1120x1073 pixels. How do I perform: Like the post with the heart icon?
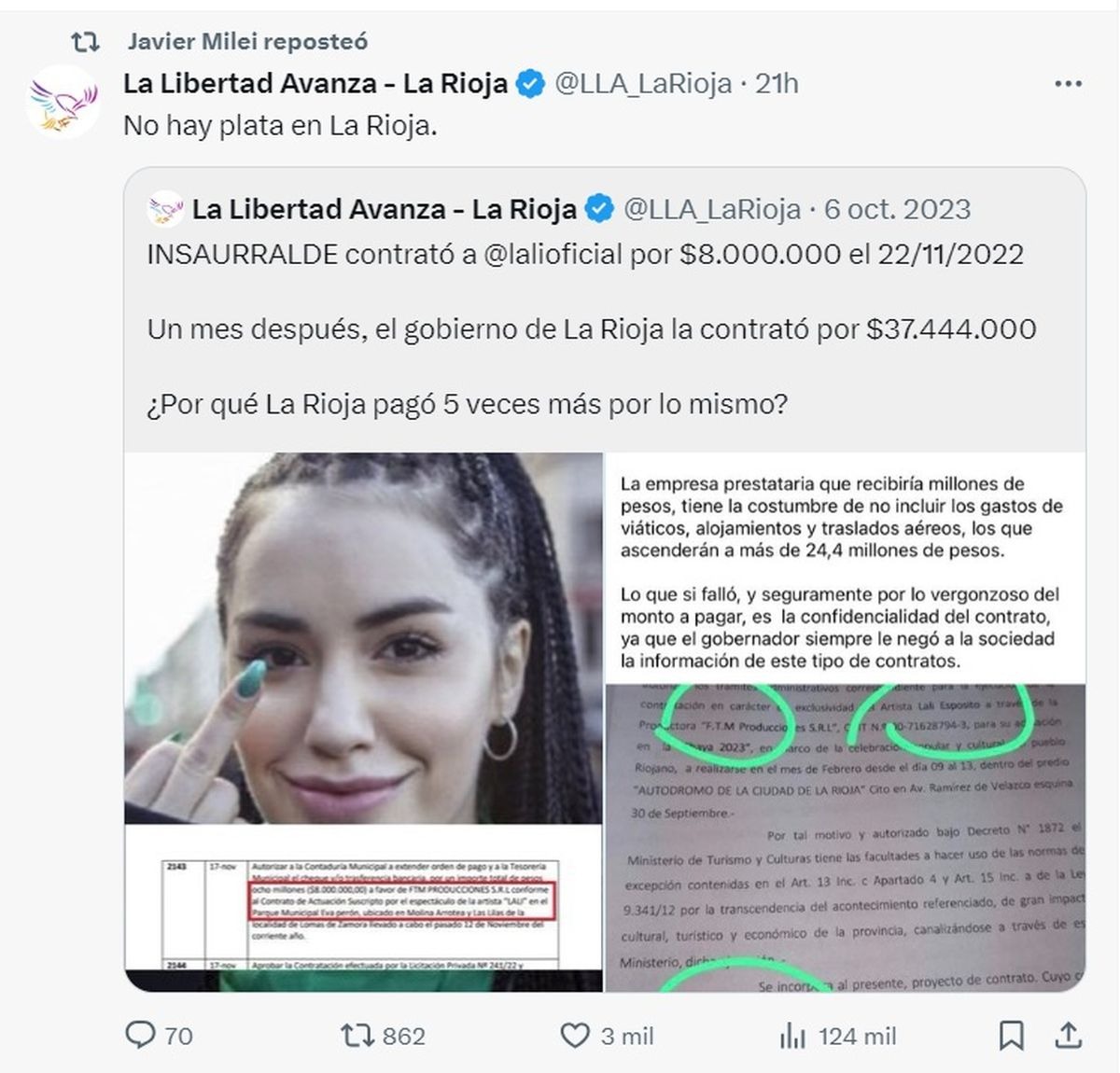click(574, 1035)
